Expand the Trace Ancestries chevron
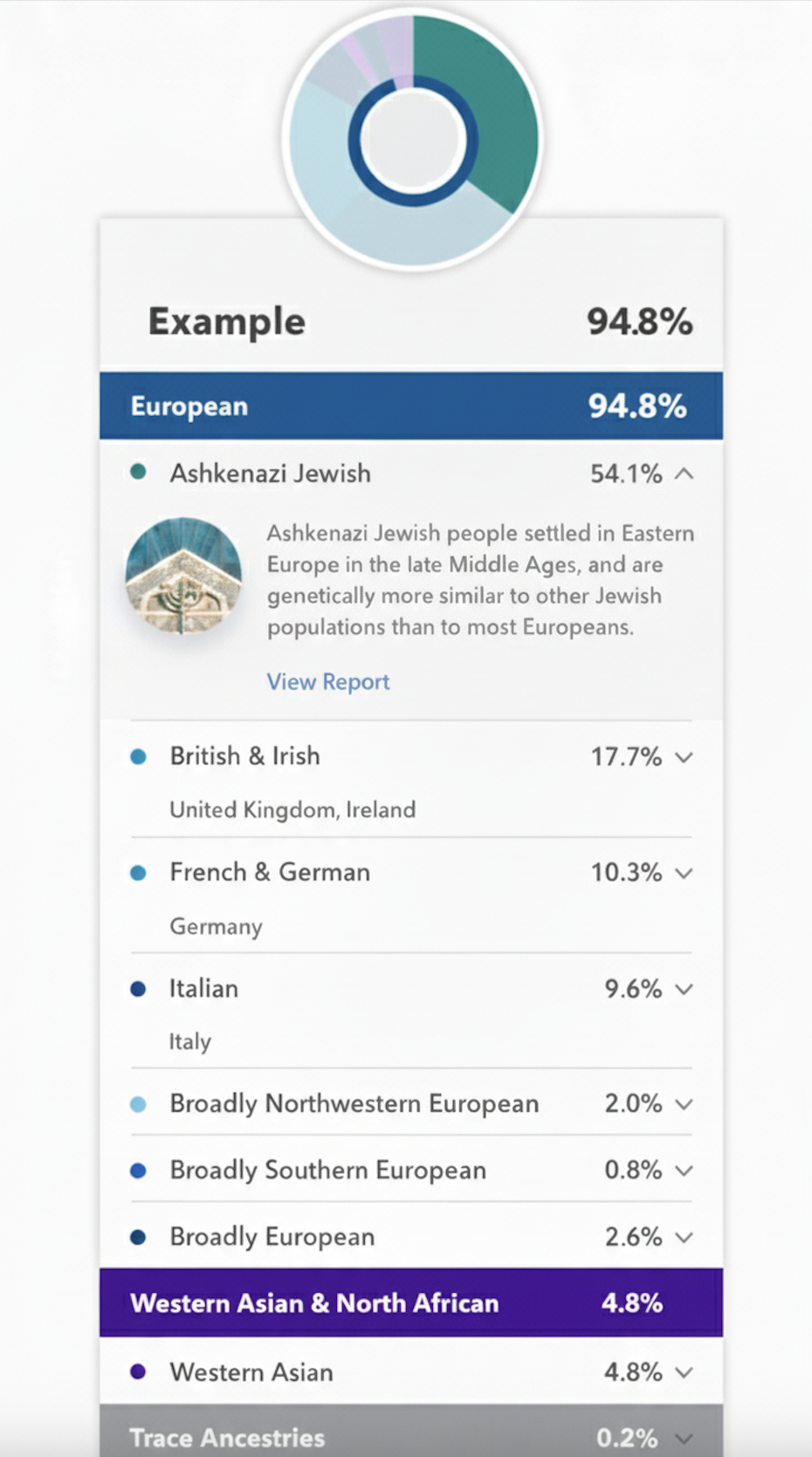 pyautogui.click(x=685, y=1439)
